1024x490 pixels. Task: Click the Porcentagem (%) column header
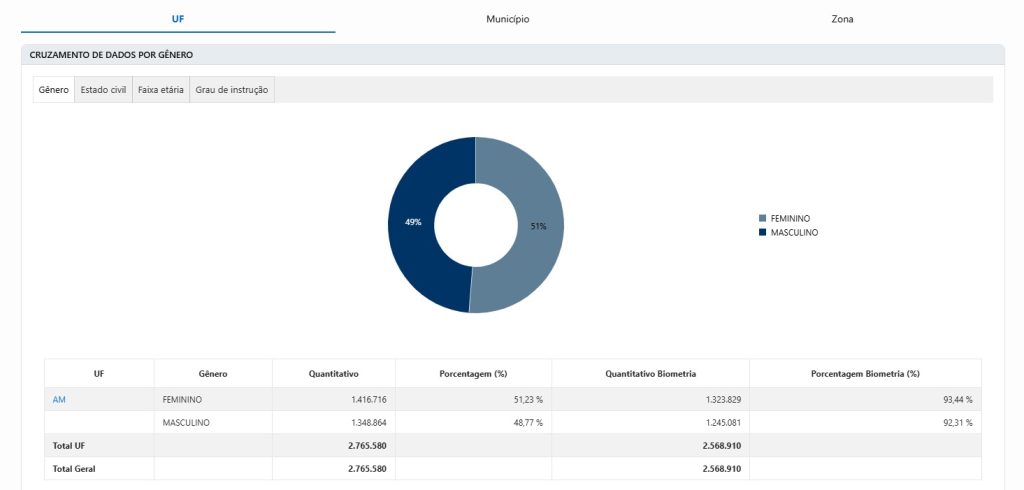[473, 374]
